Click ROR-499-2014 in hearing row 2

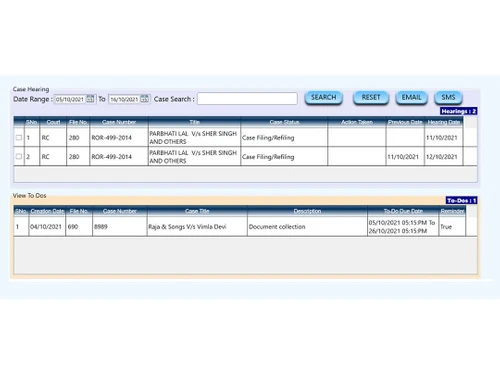(x=112, y=157)
